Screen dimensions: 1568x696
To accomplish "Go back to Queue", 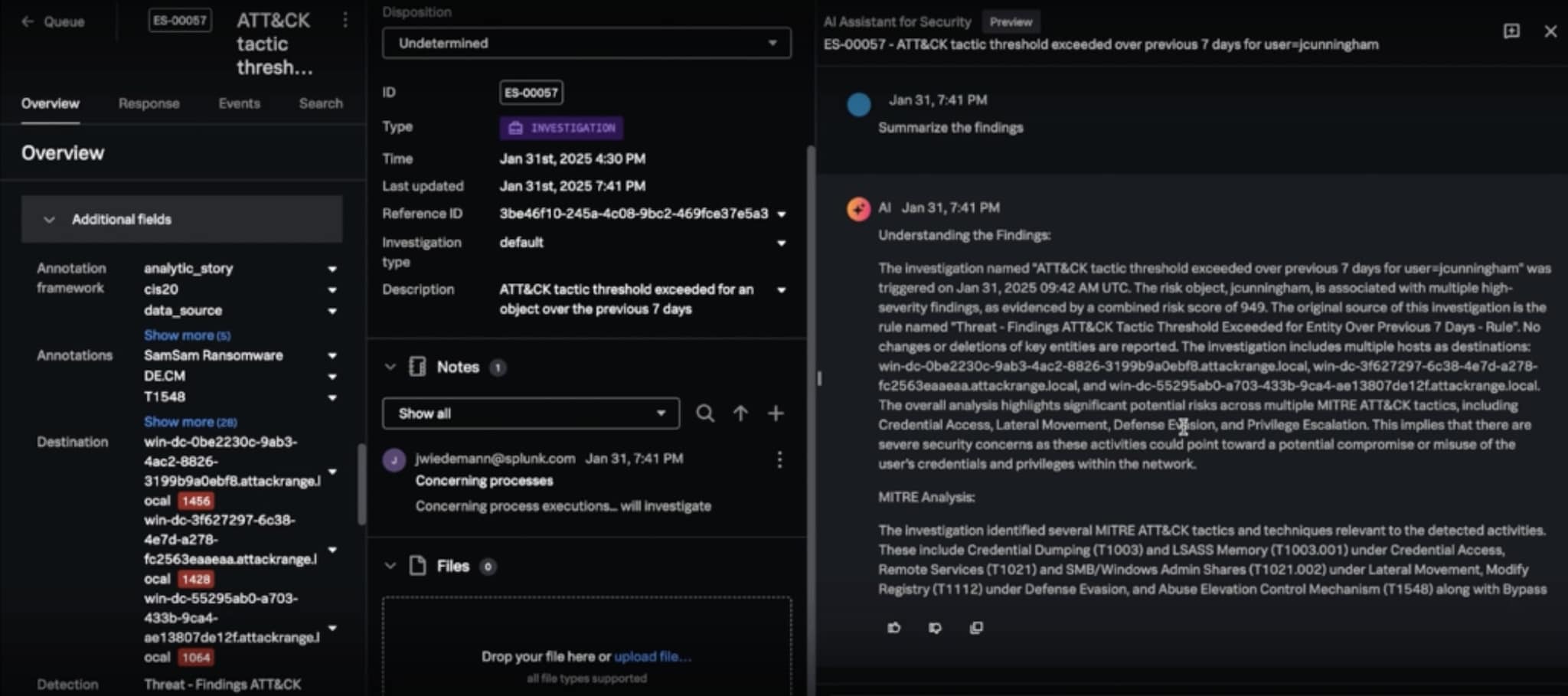I will coord(53,21).
